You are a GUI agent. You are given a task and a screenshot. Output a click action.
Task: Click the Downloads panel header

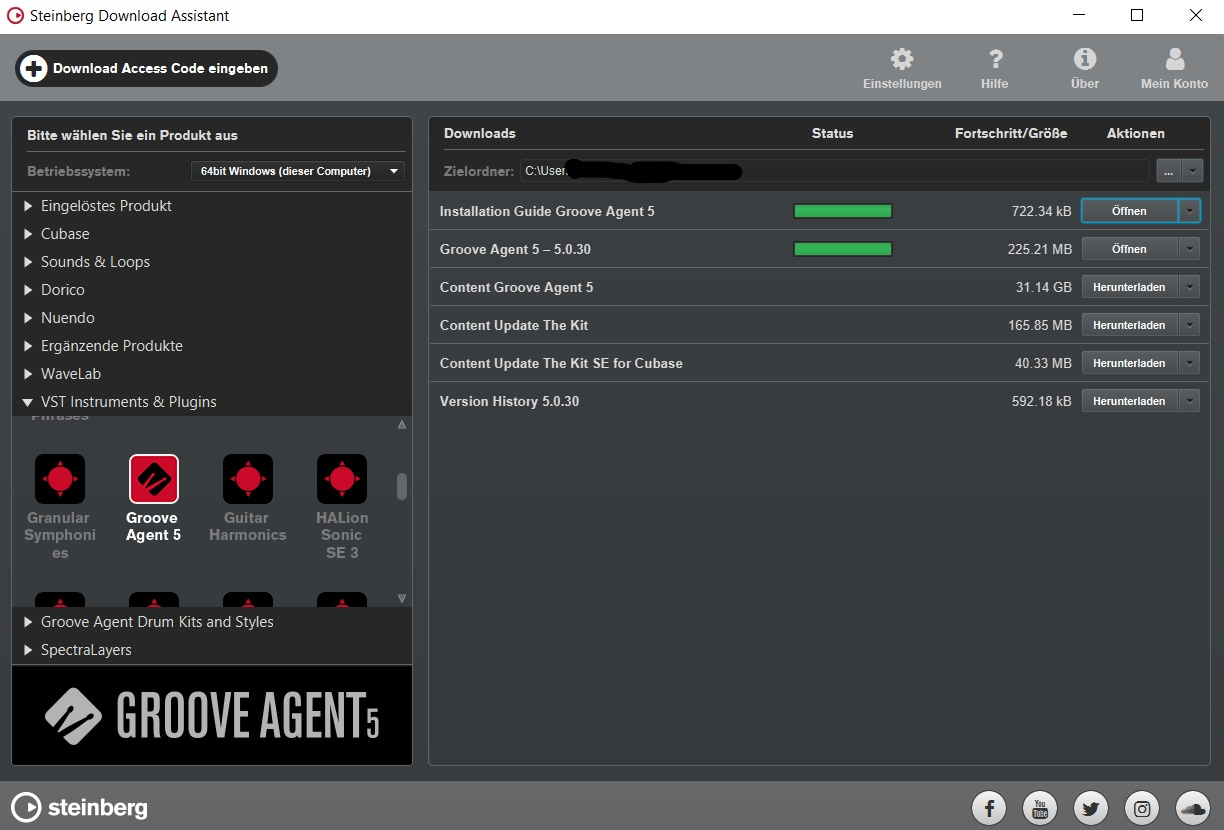[480, 133]
